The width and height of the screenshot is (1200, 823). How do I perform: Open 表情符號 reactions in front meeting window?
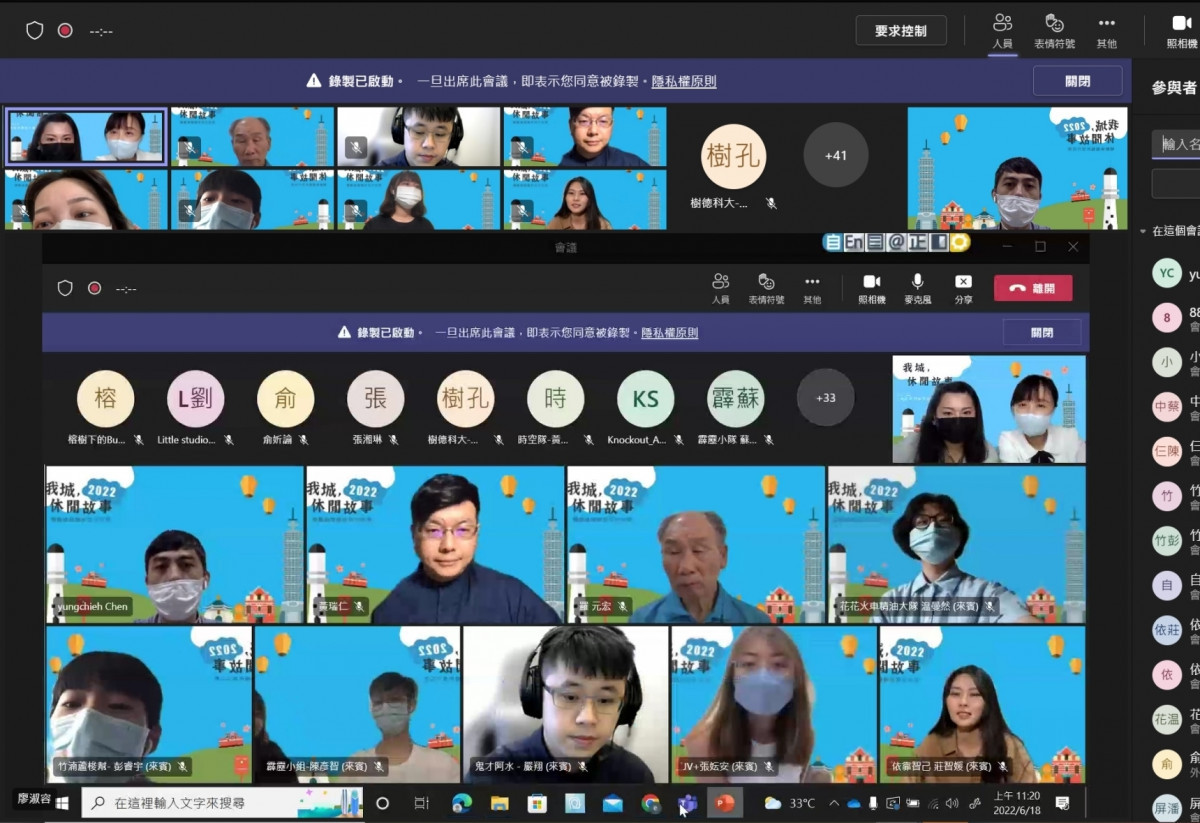(766, 288)
